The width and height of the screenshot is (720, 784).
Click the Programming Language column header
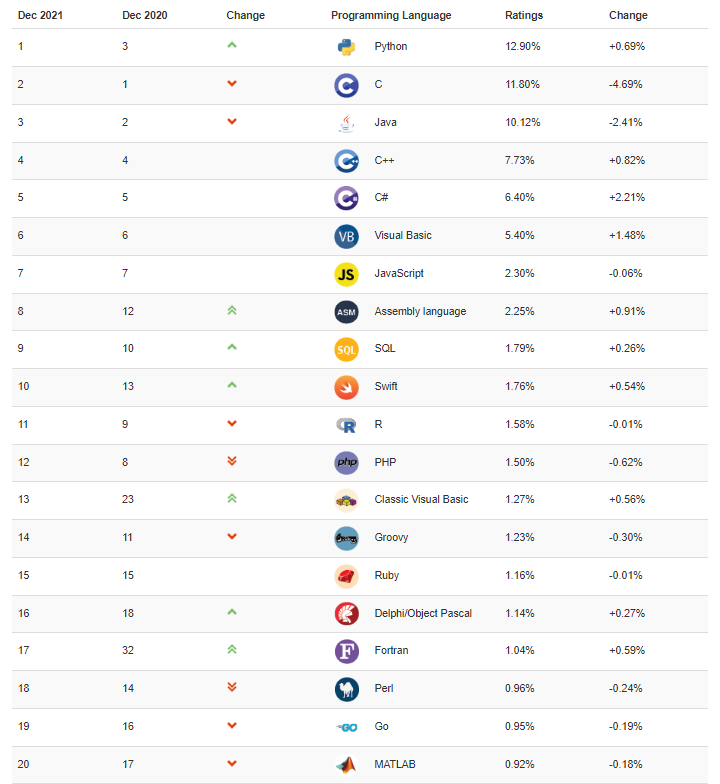(x=391, y=15)
